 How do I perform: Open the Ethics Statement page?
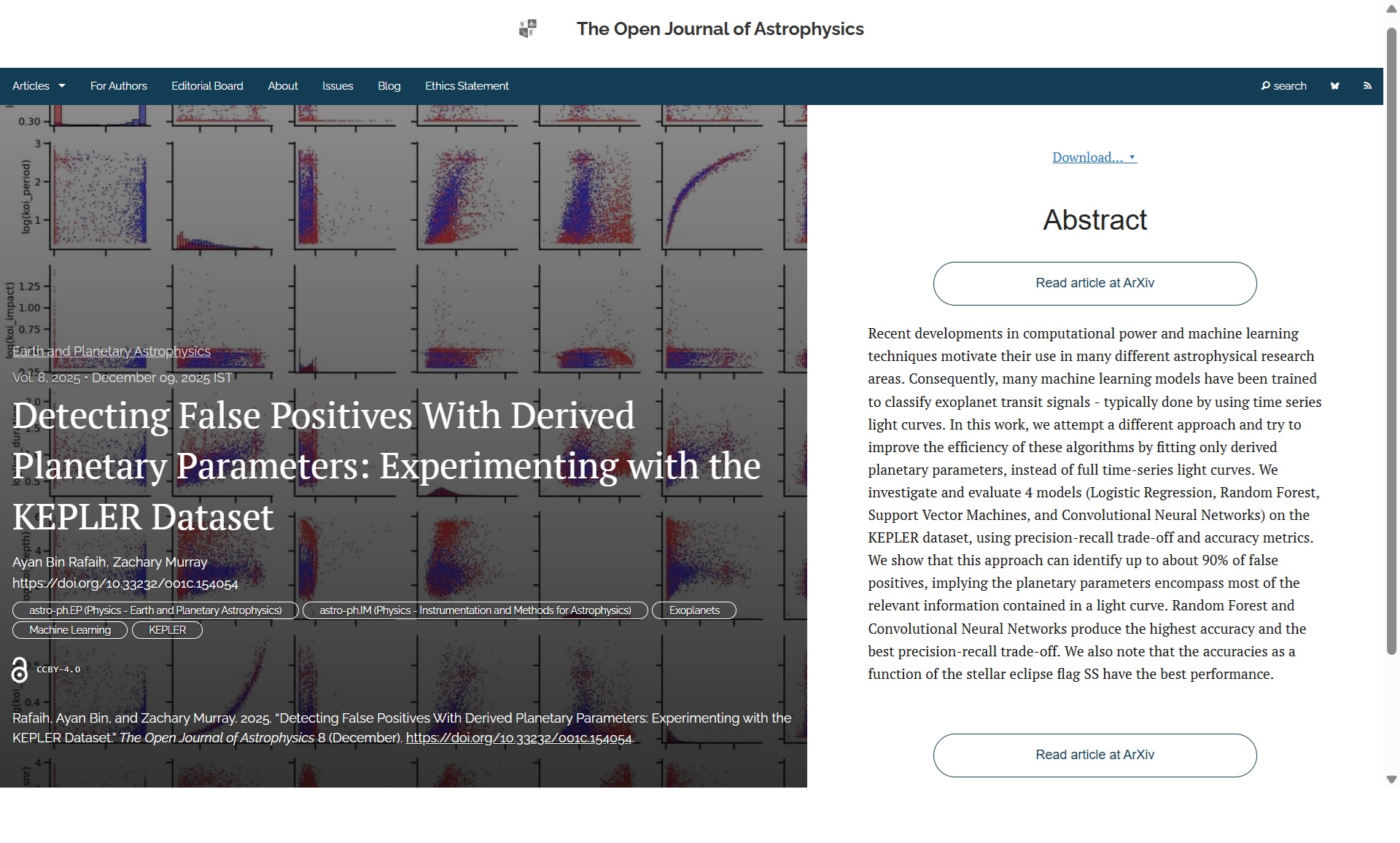(x=467, y=86)
